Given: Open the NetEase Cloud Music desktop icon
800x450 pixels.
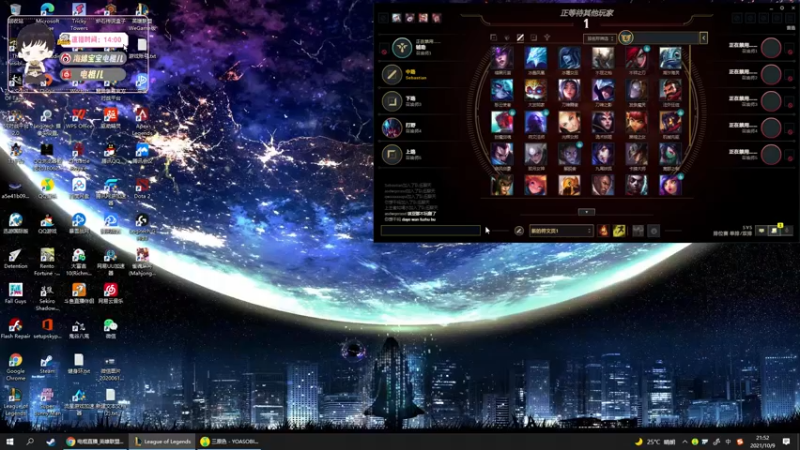Looking at the screenshot, I should tap(110, 293).
